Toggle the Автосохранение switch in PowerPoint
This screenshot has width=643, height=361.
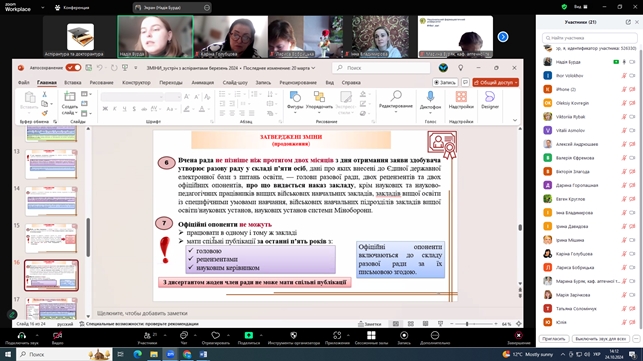73,68
